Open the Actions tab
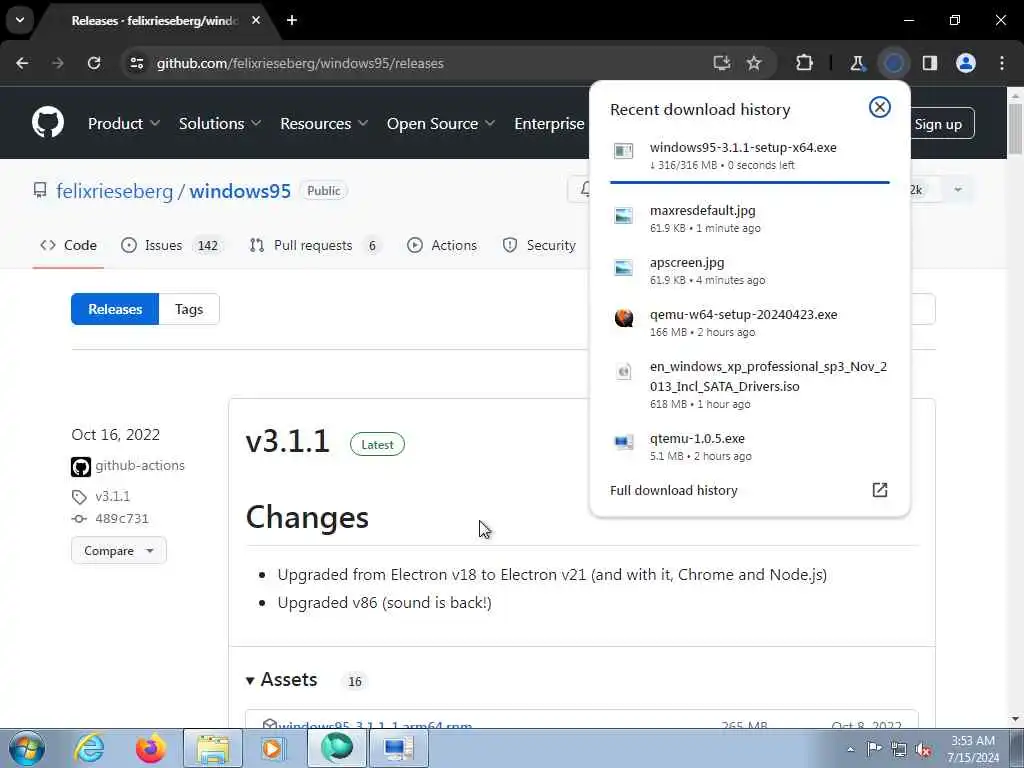 [442, 246]
